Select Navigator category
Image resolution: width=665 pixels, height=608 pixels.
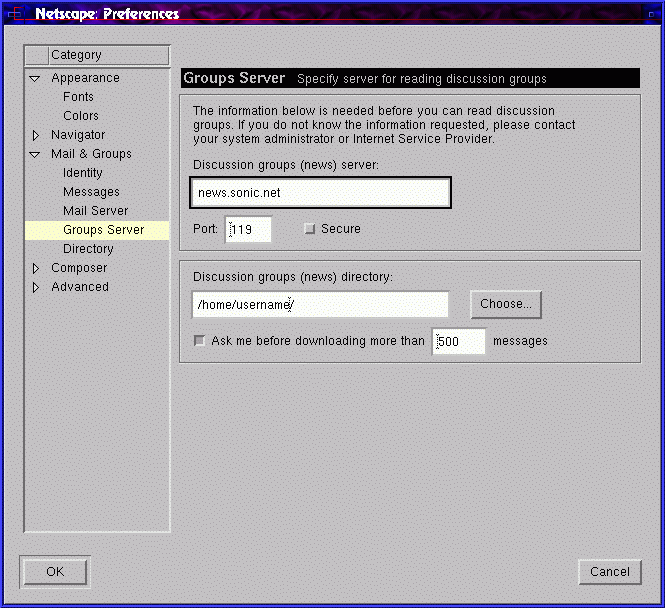[x=78, y=135]
